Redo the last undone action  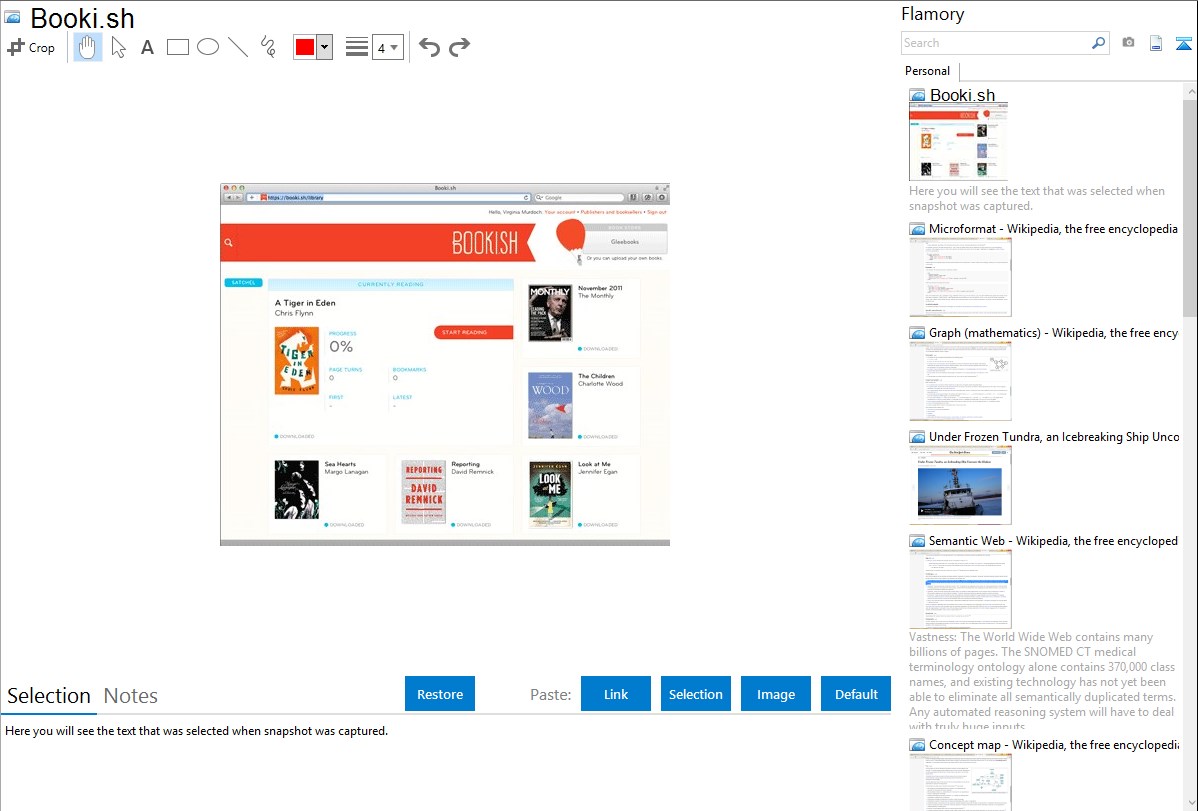[459, 47]
